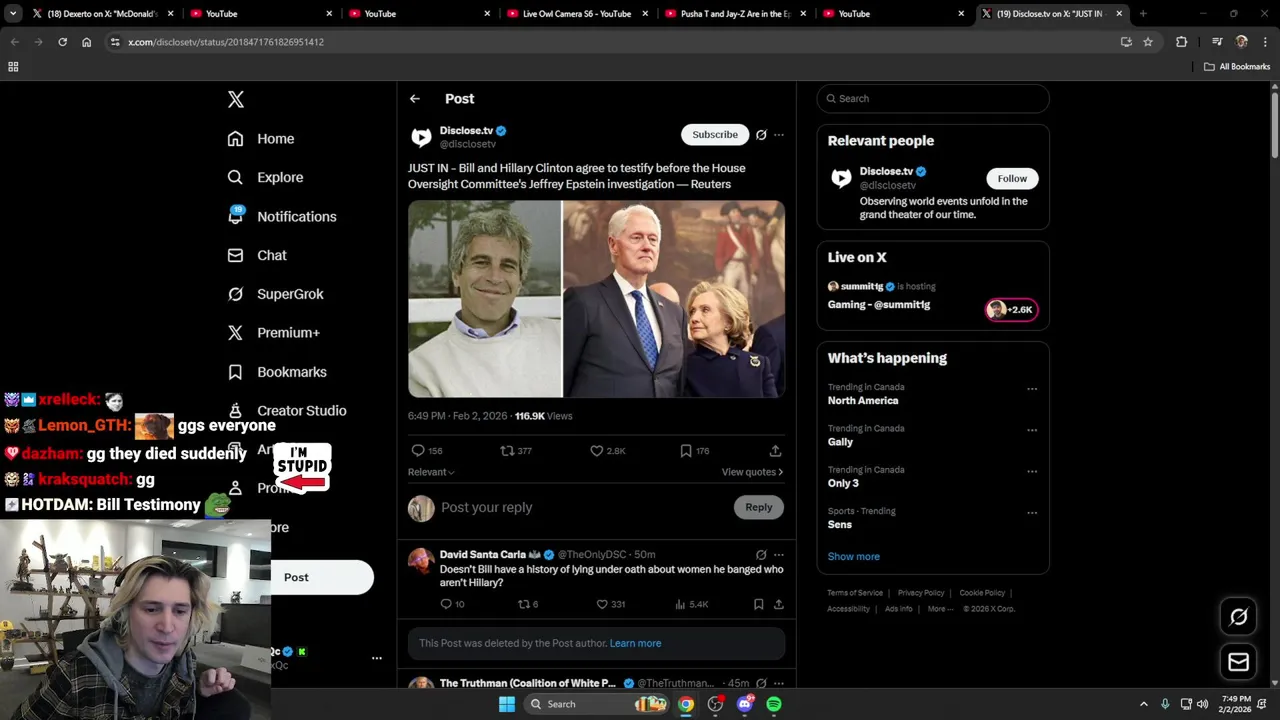Like David Santa Carla's comment
This screenshot has height=720, width=1280.
click(610, 604)
